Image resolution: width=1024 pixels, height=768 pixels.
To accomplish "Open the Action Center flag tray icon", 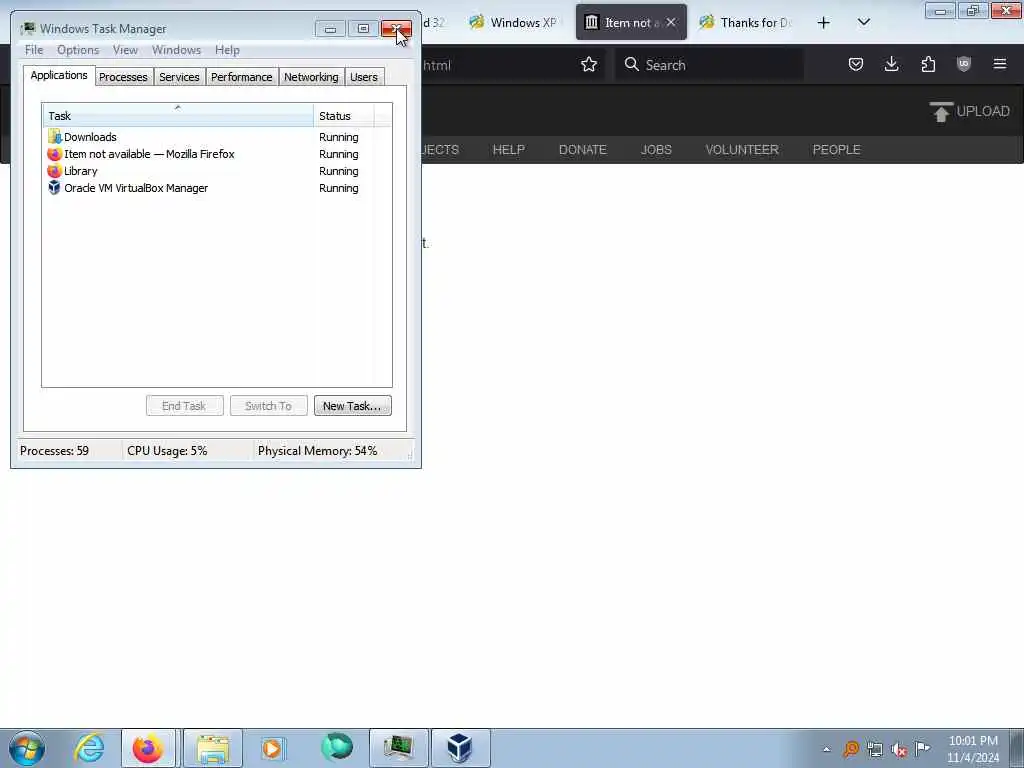I will click(922, 748).
